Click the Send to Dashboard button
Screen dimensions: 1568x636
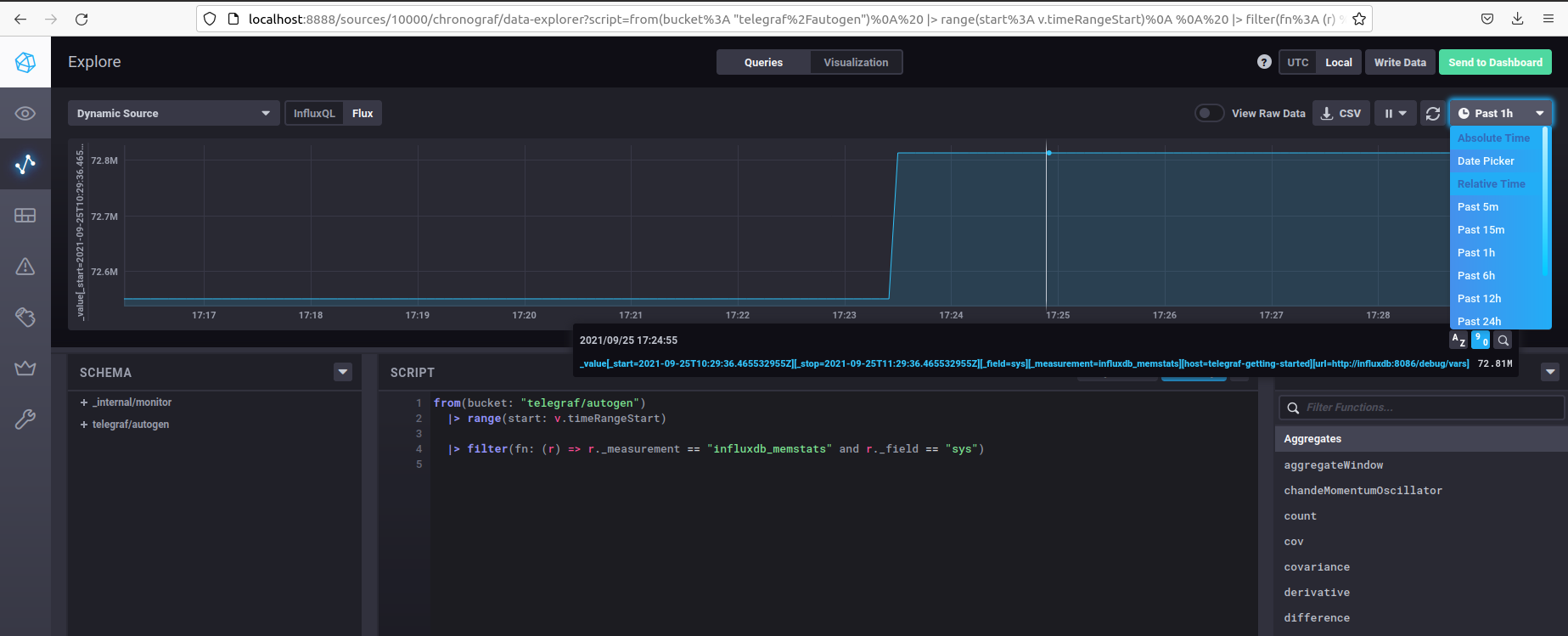[x=1495, y=62]
